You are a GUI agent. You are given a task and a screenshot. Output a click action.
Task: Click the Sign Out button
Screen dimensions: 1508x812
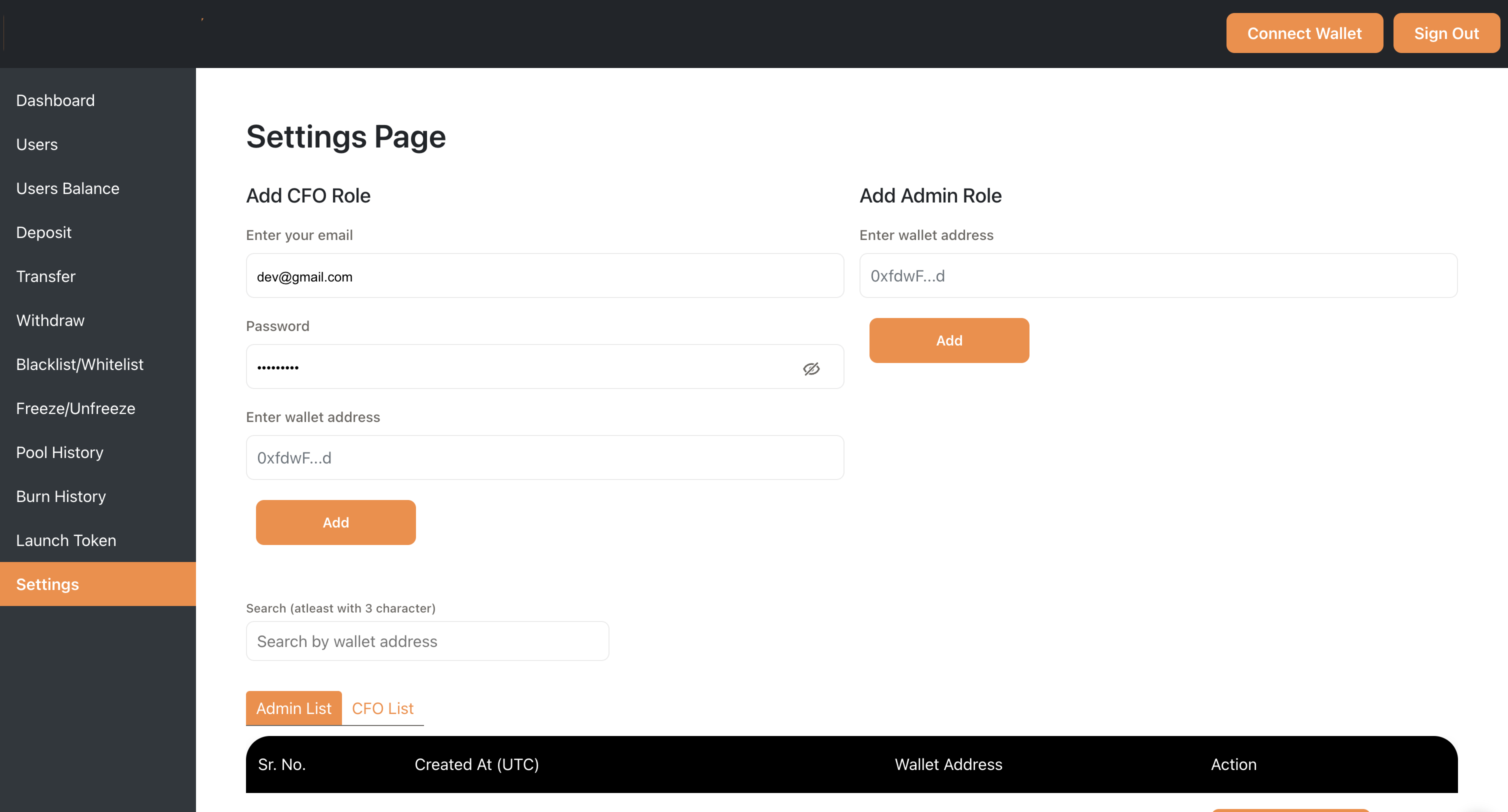[1446, 33]
